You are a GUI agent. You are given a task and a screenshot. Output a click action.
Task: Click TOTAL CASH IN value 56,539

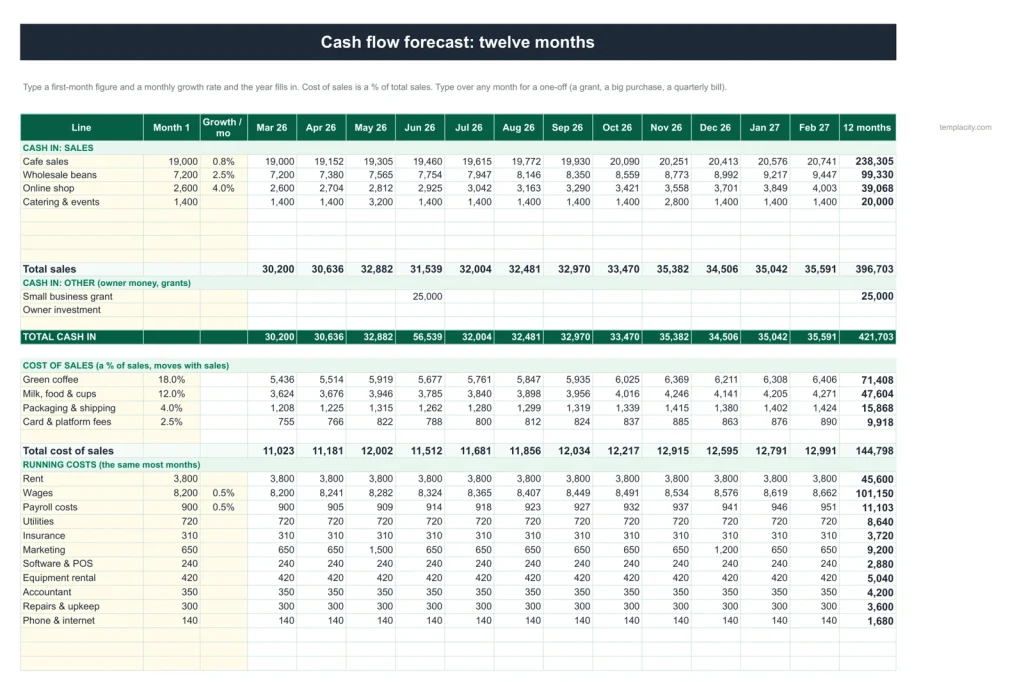[428, 337]
